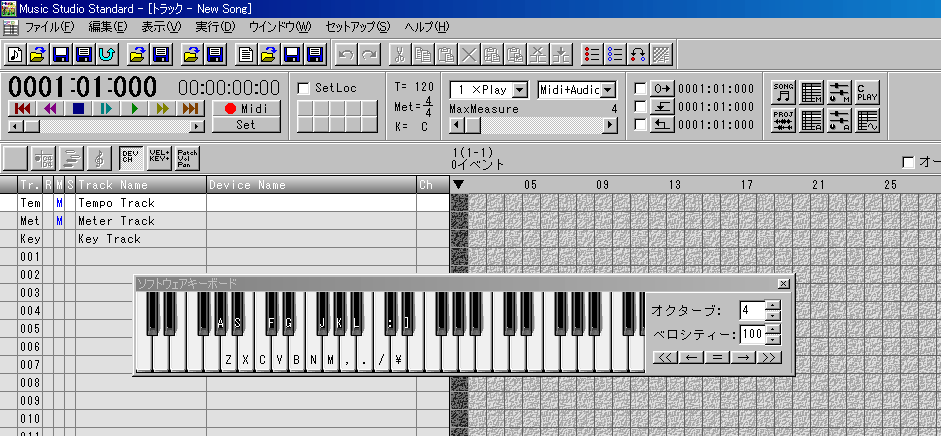The height and width of the screenshot is (436, 941).
Task: Open the treble clef score editor
Action: point(98,158)
